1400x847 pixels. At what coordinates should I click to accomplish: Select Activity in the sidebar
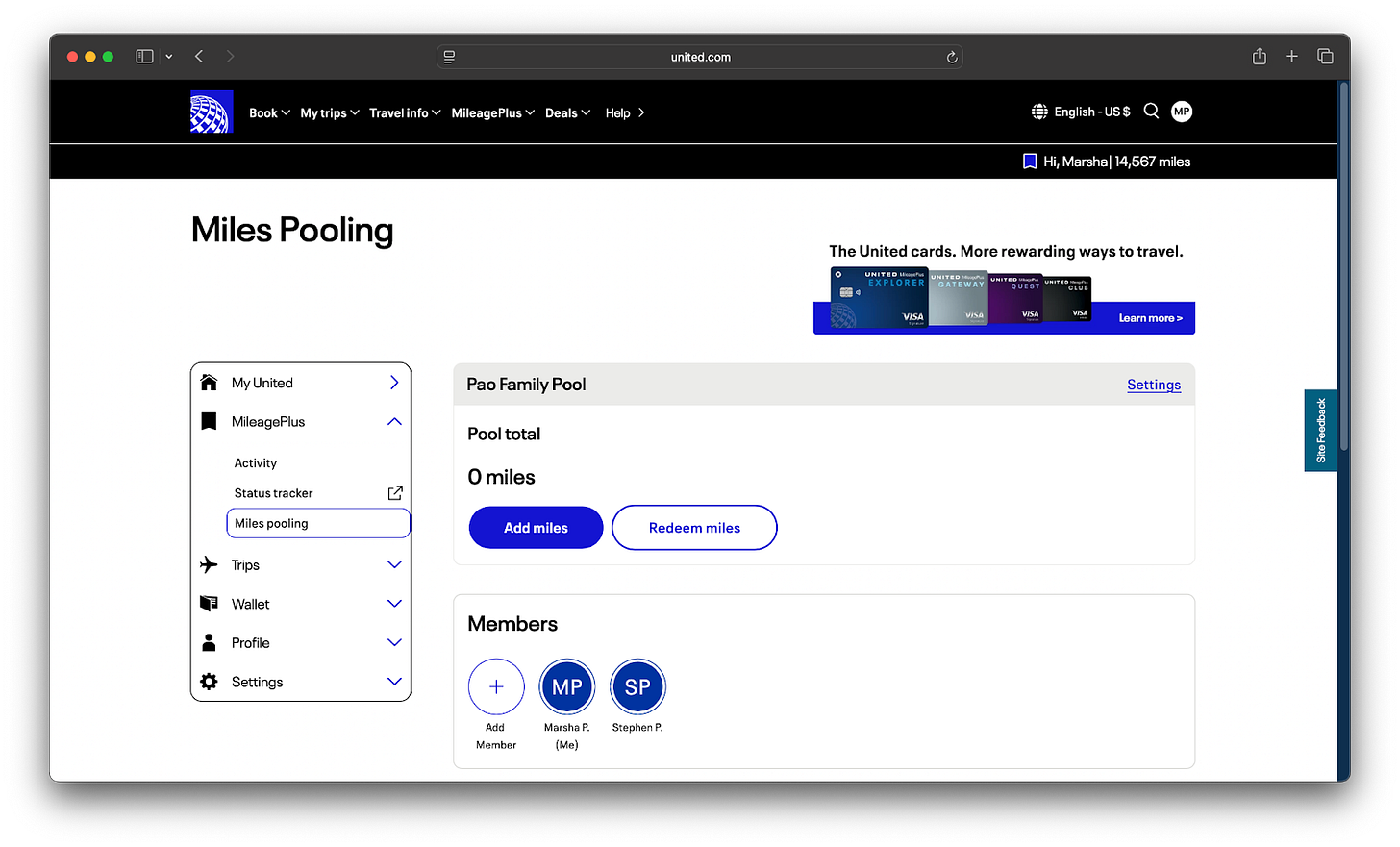point(256,463)
